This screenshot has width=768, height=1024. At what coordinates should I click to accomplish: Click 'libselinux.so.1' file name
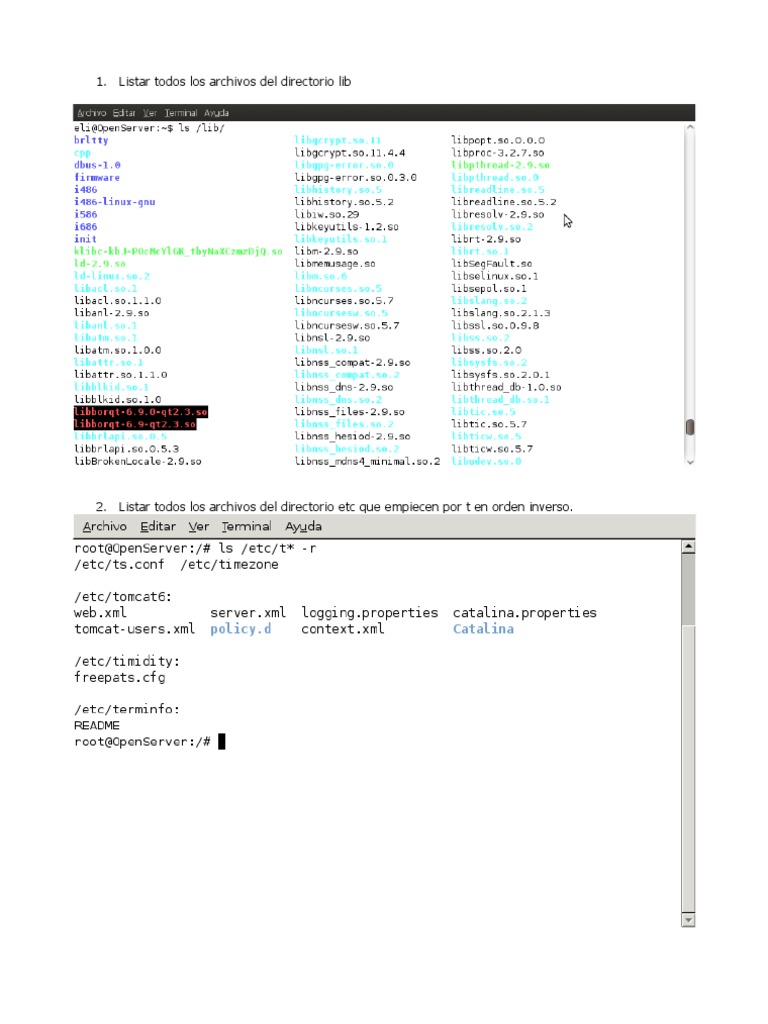(x=494, y=276)
